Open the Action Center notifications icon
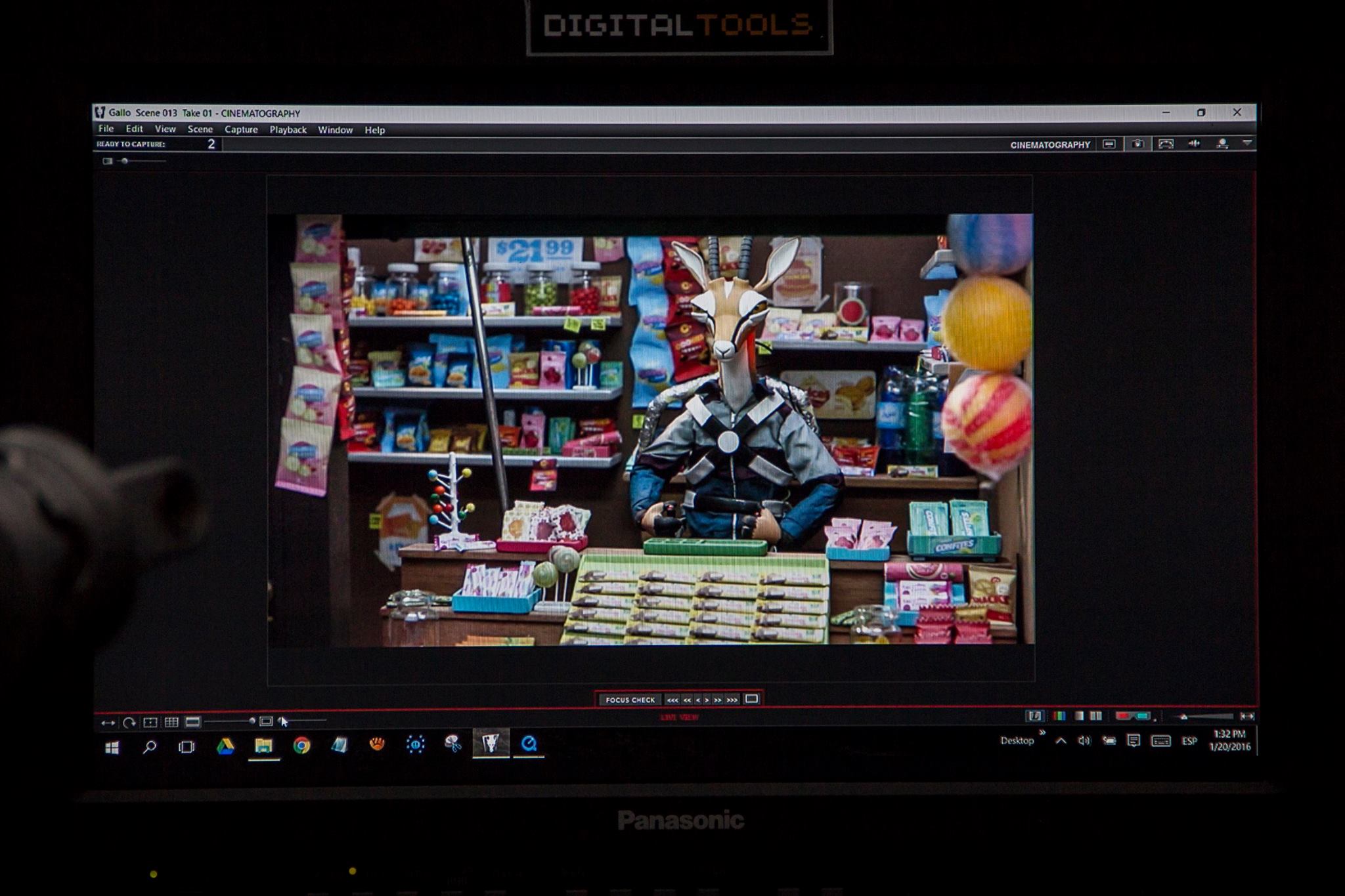 (x=1134, y=741)
